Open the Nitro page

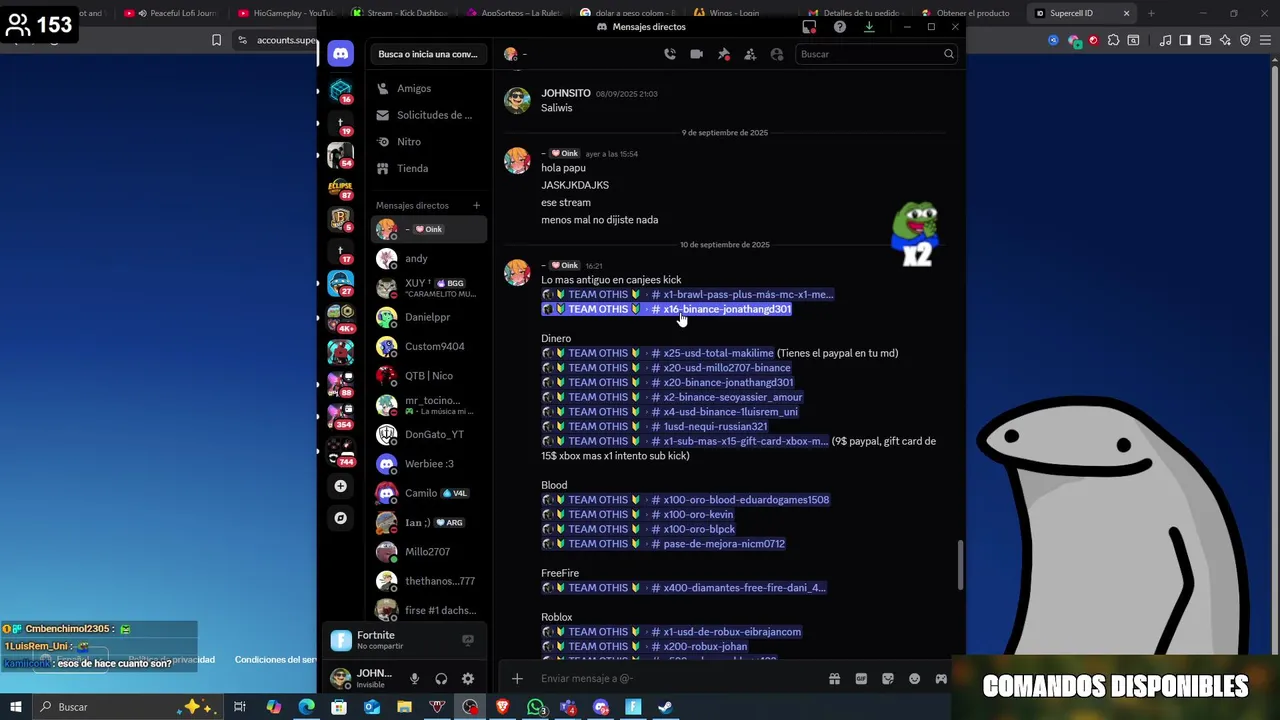point(427,142)
